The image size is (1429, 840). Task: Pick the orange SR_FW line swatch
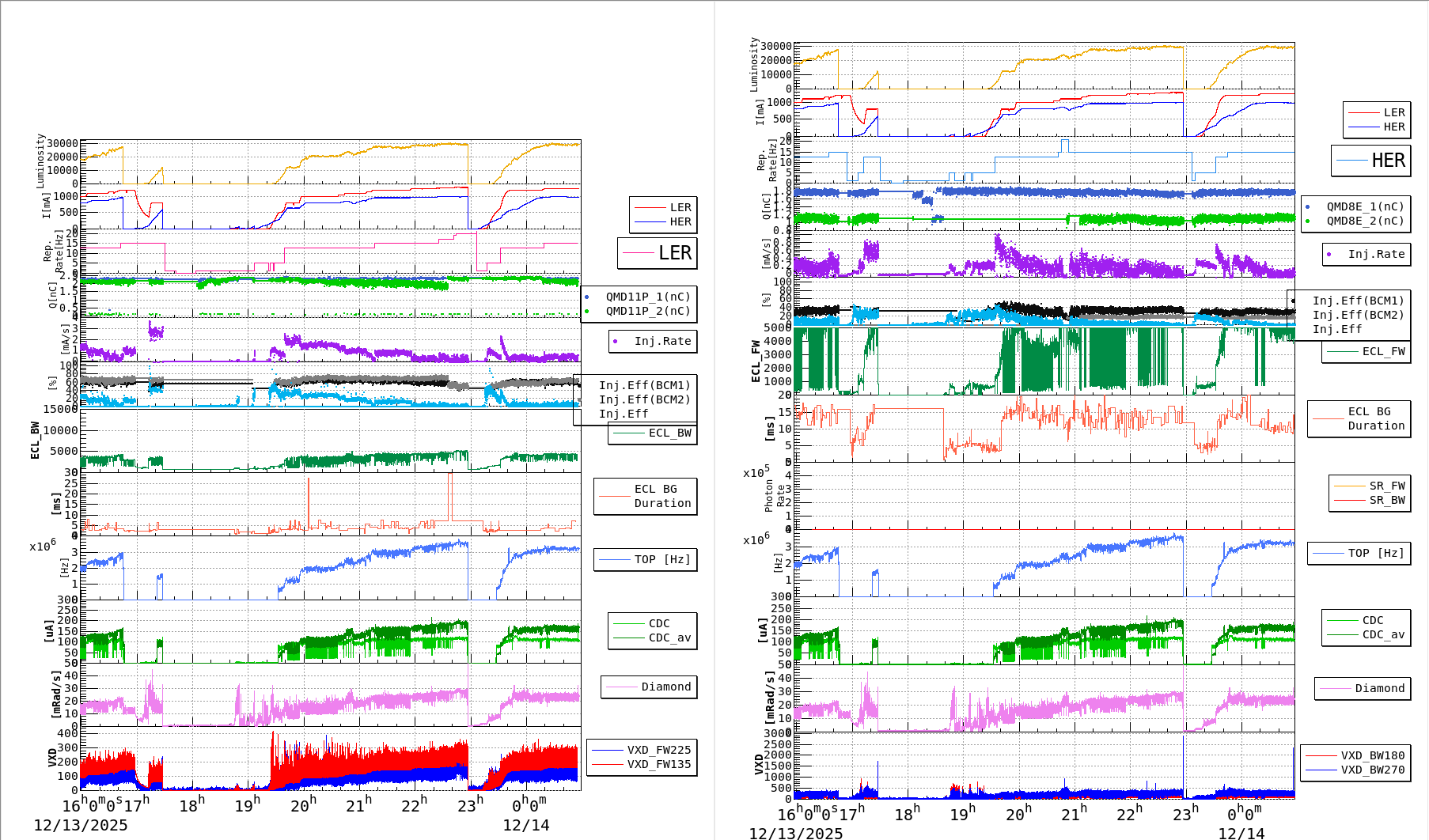(1349, 486)
